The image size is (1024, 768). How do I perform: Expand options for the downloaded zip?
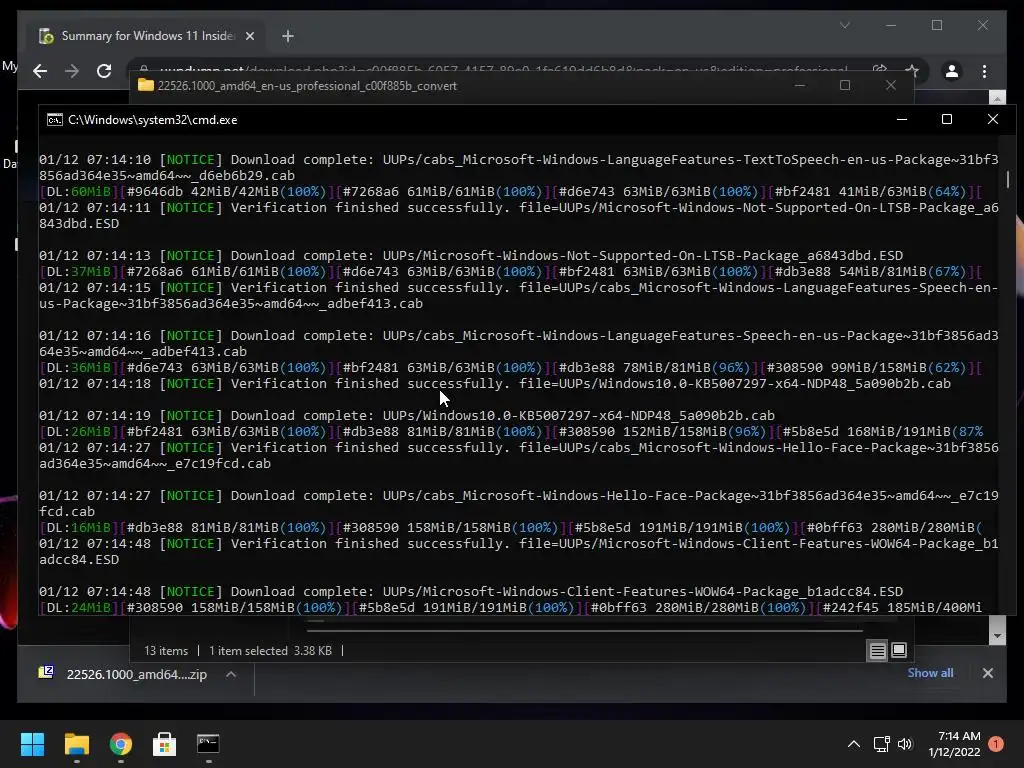pyautogui.click(x=231, y=675)
